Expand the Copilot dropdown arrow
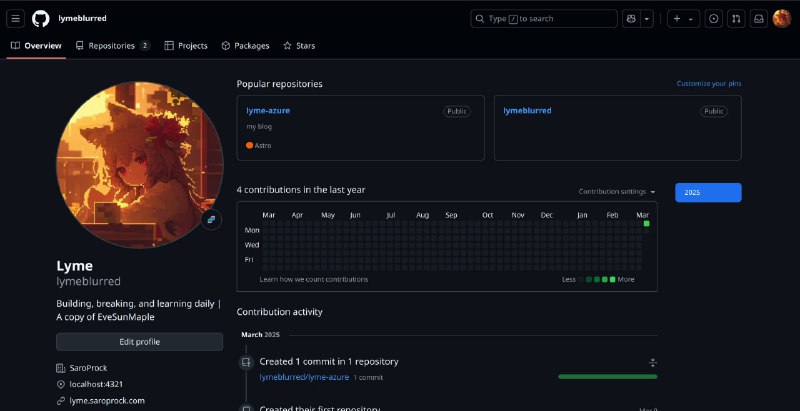This screenshot has width=800, height=411. (x=647, y=18)
